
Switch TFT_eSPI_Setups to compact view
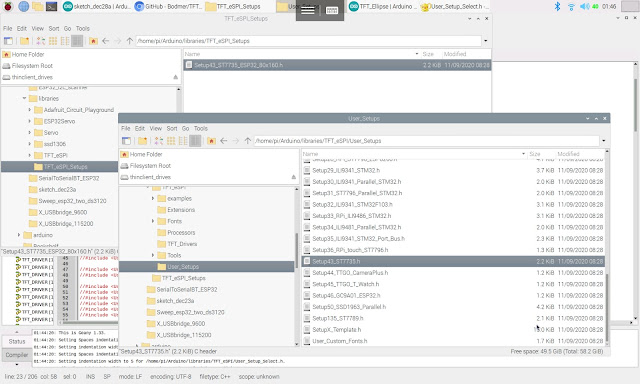pyautogui.click(x=65, y=41)
